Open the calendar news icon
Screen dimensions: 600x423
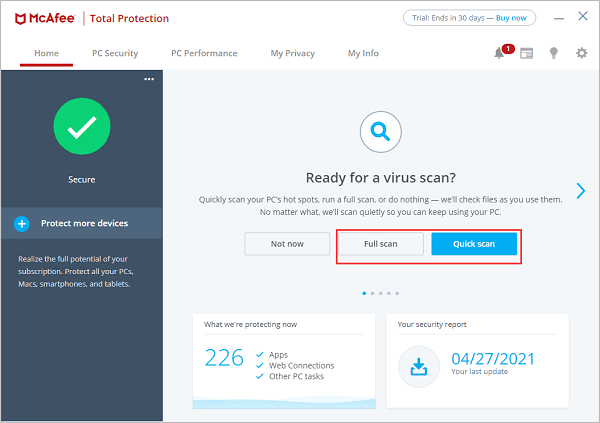526,53
